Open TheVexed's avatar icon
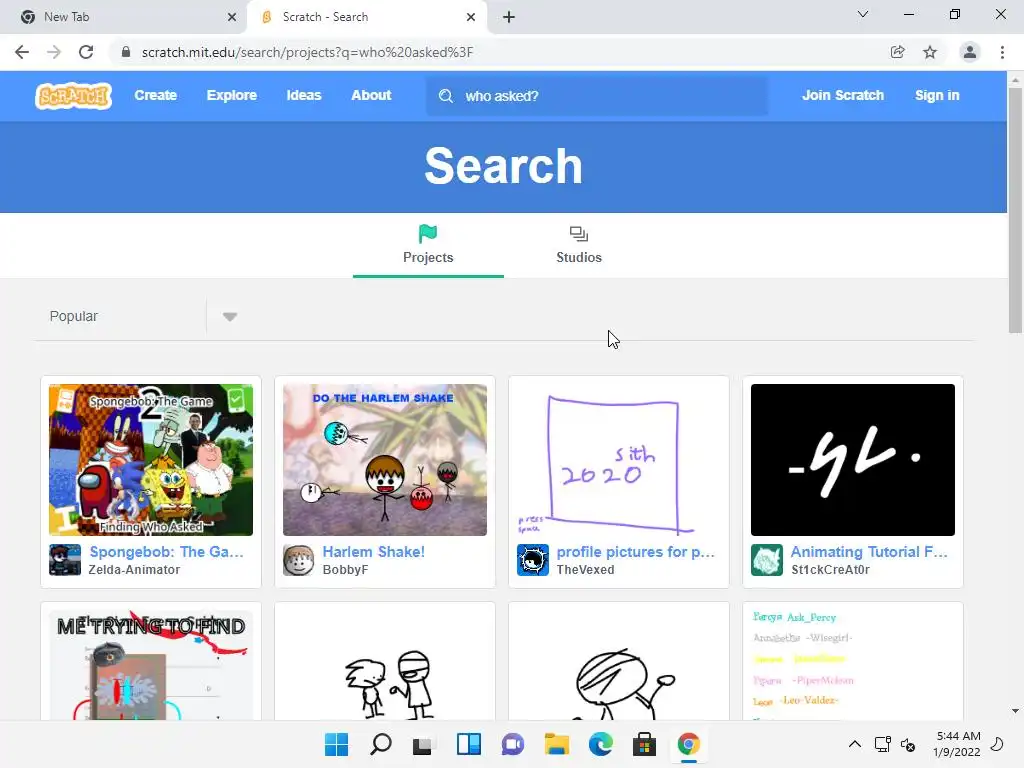Screen dimensions: 1024x768 (x=532, y=560)
